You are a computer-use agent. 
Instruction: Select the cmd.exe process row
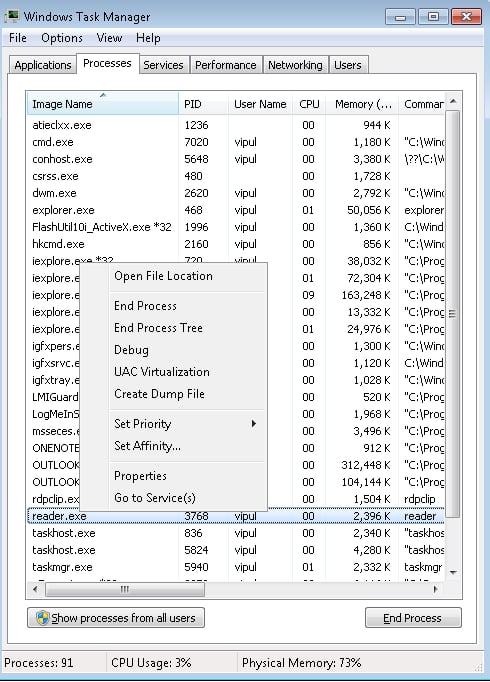[236, 142]
